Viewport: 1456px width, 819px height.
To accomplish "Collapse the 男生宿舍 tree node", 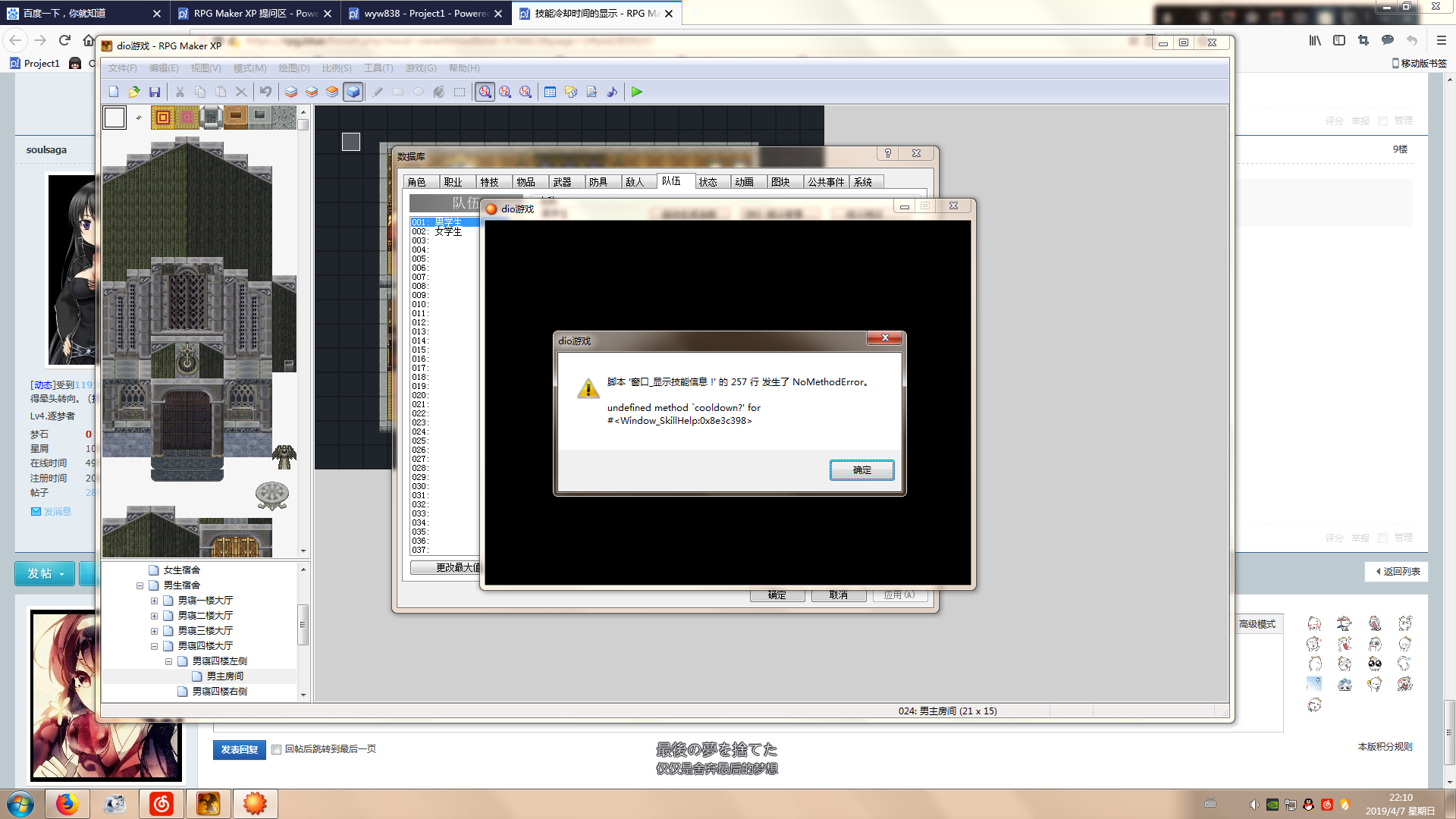I will (140, 585).
